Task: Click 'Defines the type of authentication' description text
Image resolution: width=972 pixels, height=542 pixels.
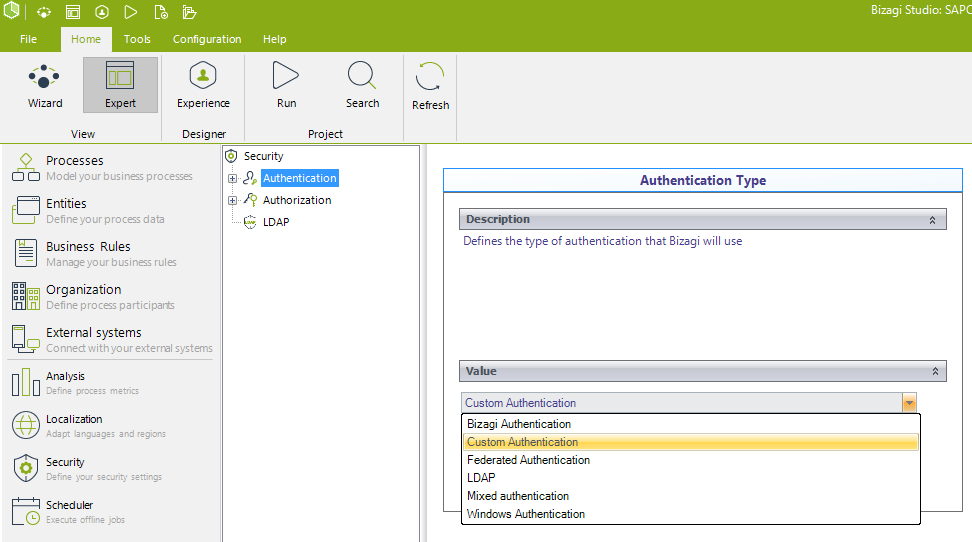Action: pyautogui.click(x=602, y=241)
